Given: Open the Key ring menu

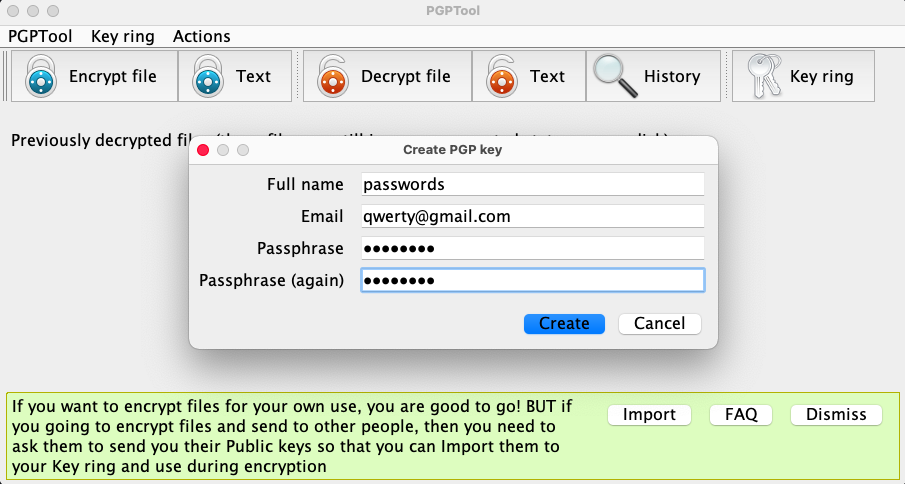Looking at the screenshot, I should pos(123,36).
